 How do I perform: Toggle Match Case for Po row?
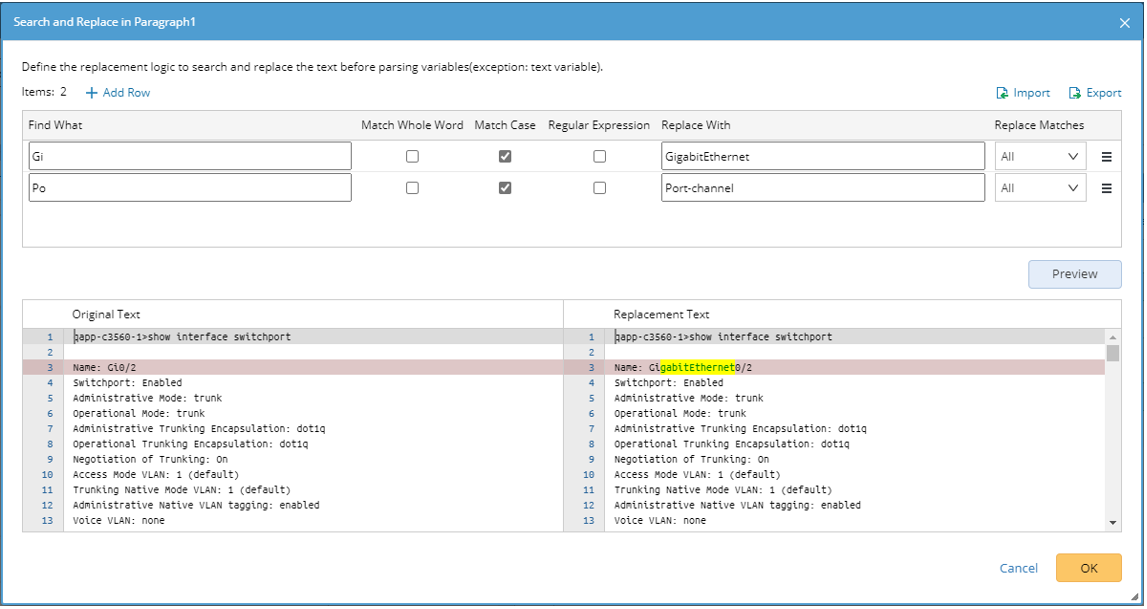coord(505,188)
